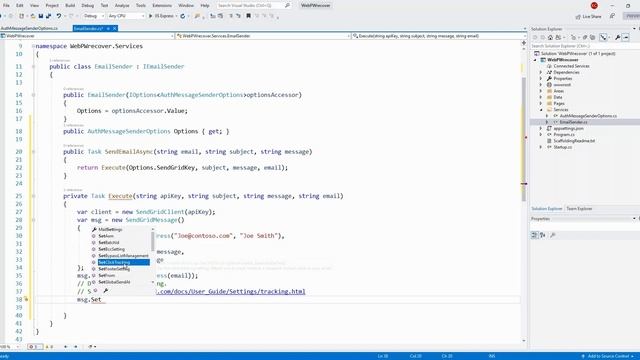Expand the Pages folder

tap(541, 103)
